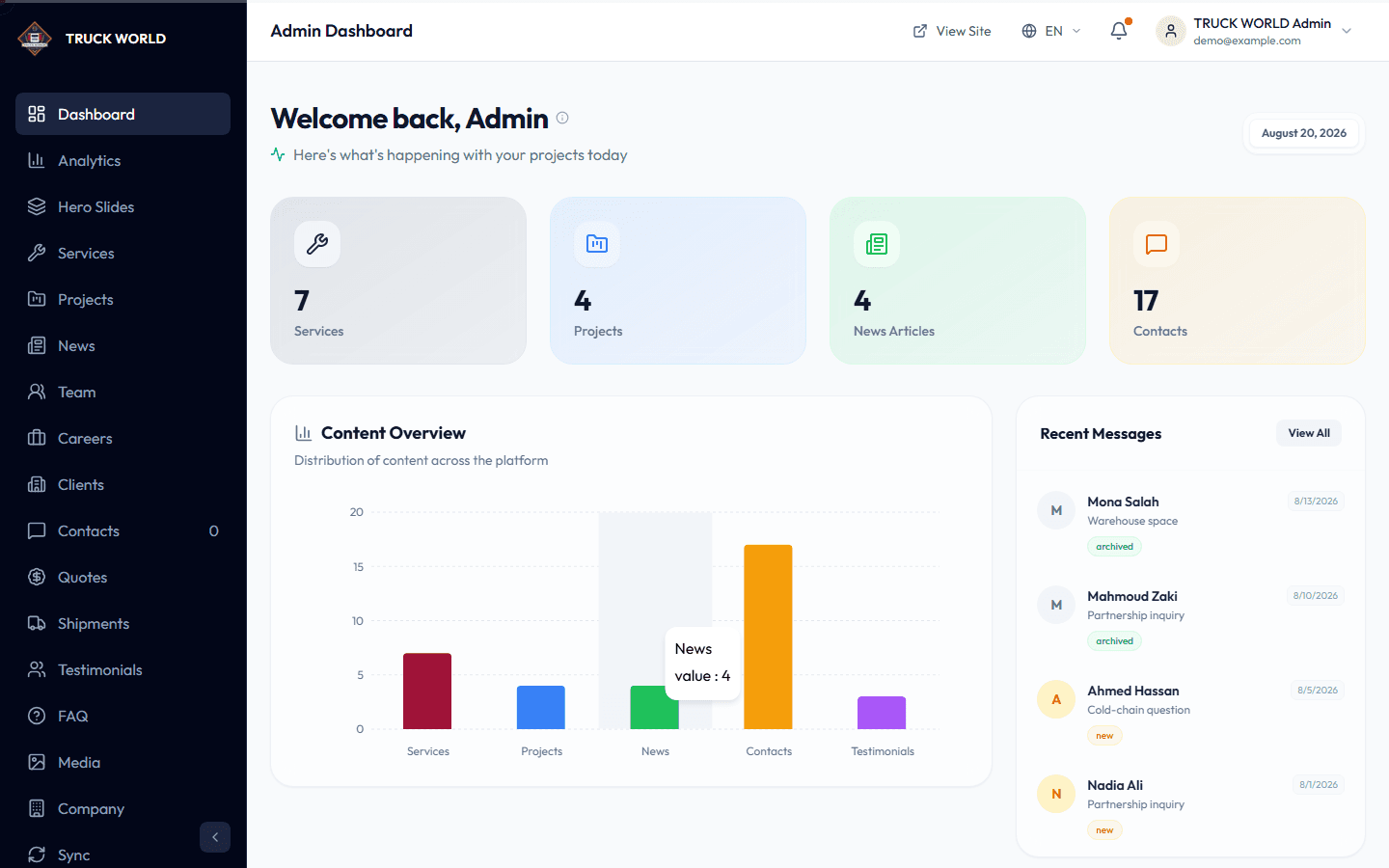Screen dimensions: 1389x868
Task: Open Mona Salah's Warehouse space message
Action: 1190,523
